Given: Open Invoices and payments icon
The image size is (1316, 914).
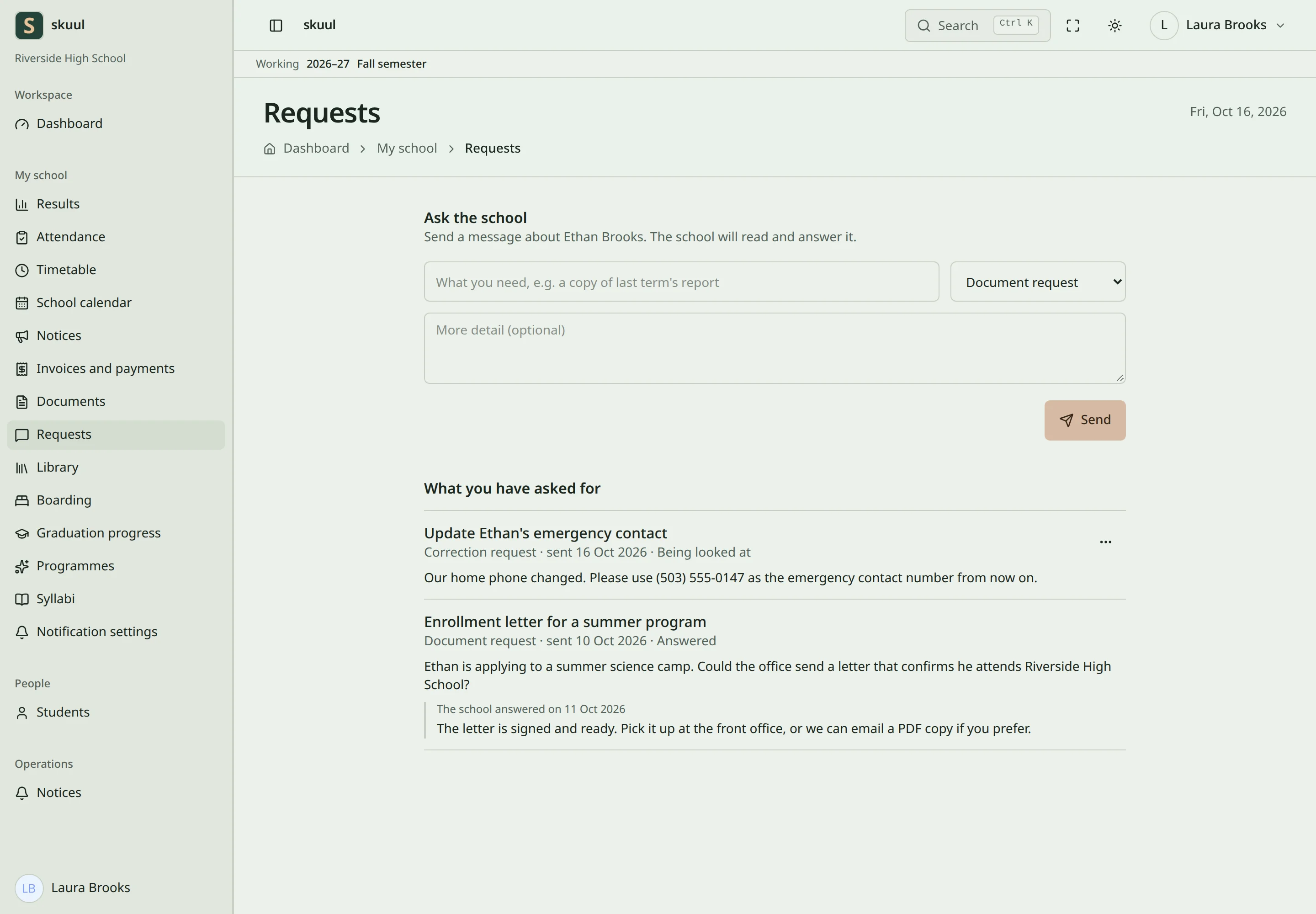Looking at the screenshot, I should coord(22,369).
